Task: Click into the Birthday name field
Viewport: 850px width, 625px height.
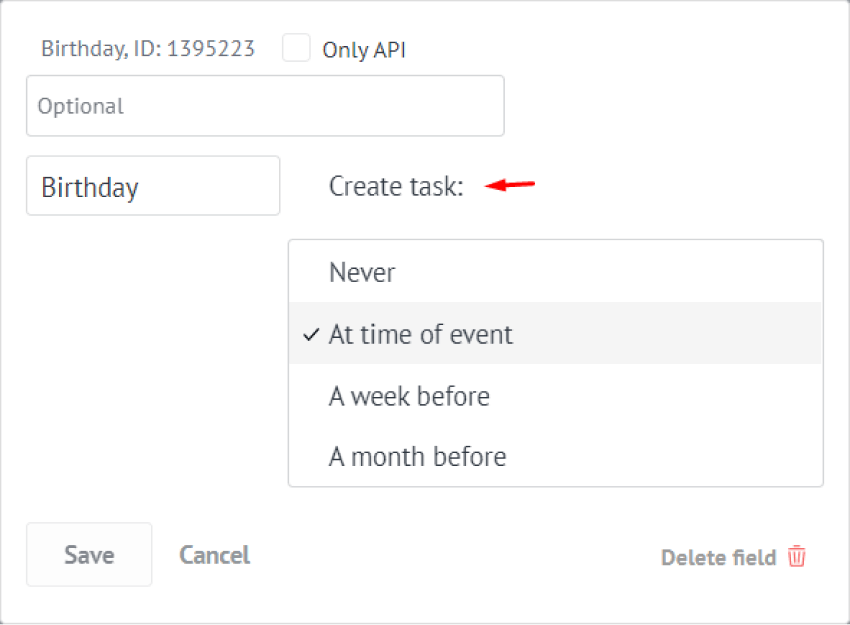Action: click(x=153, y=187)
